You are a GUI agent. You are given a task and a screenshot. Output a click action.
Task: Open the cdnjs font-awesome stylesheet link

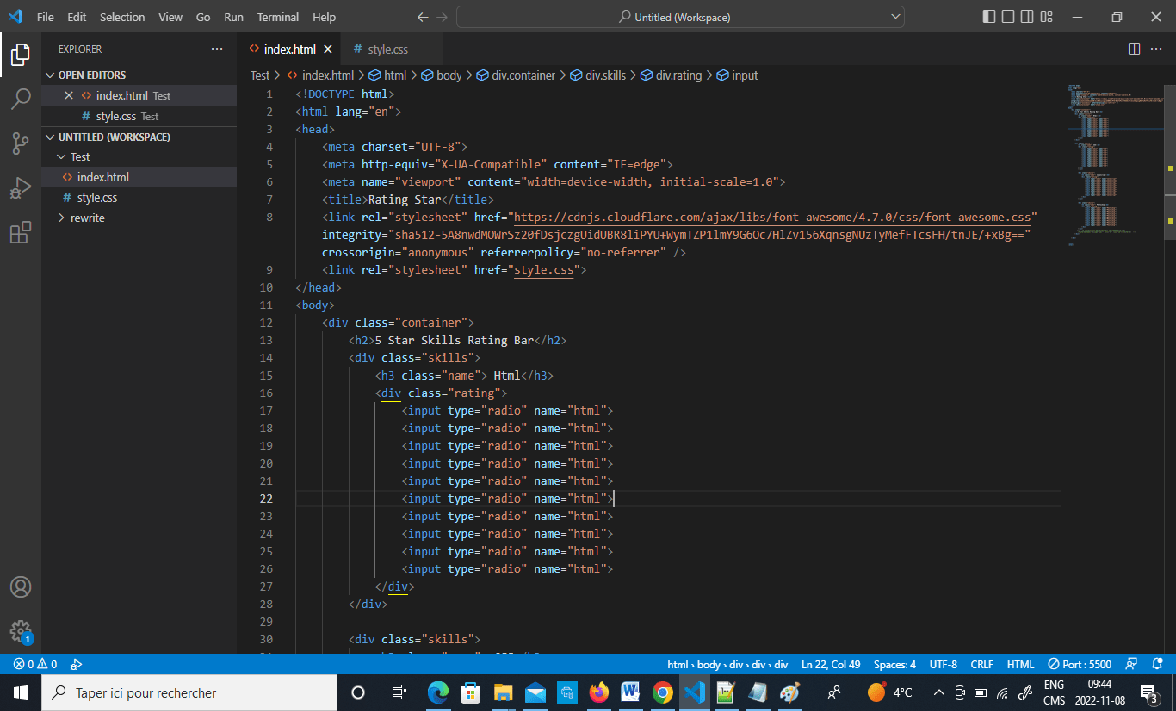point(772,217)
